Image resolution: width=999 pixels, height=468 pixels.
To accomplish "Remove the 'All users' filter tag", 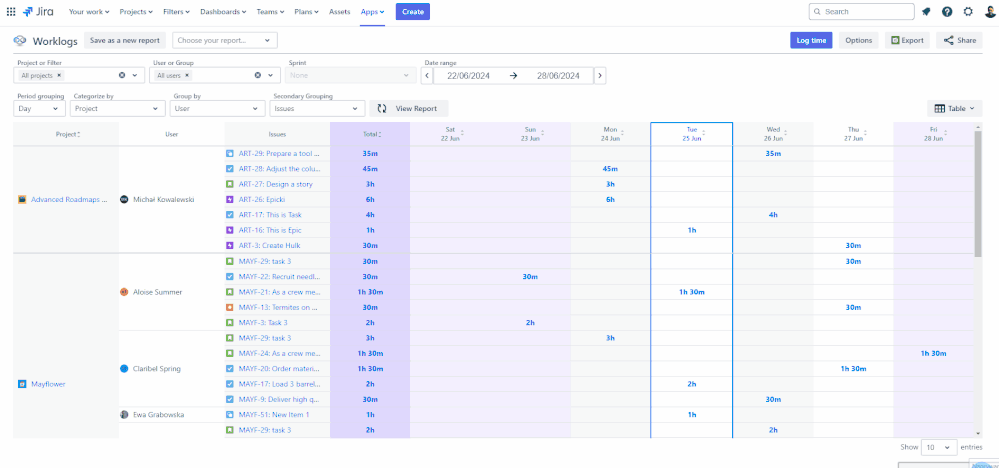I will 188,75.
